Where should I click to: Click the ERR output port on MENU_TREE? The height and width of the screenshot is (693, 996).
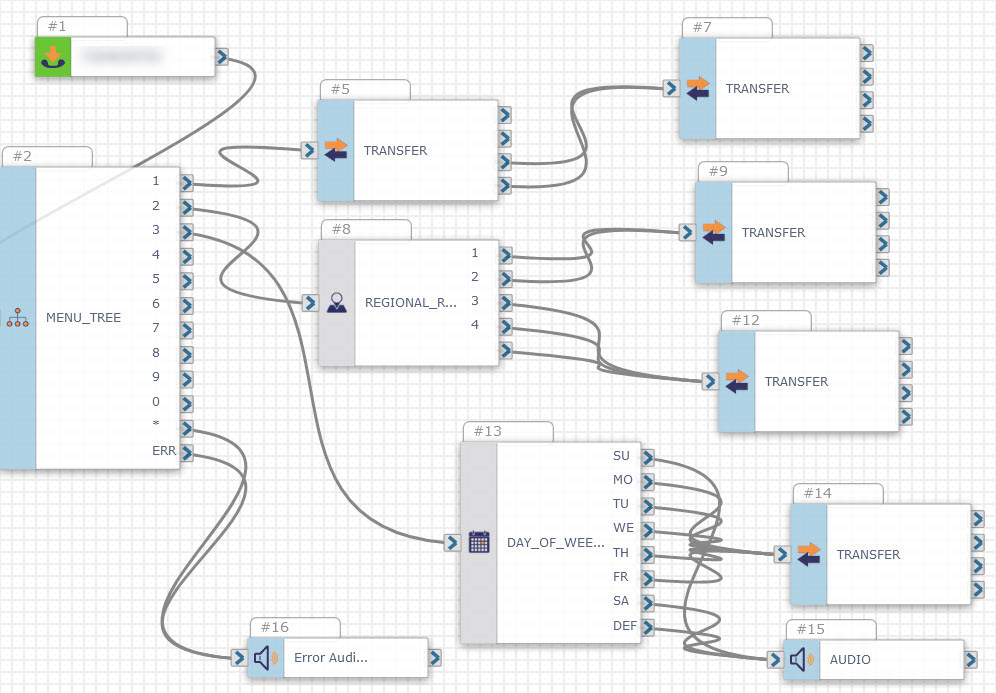pyautogui.click(x=187, y=452)
